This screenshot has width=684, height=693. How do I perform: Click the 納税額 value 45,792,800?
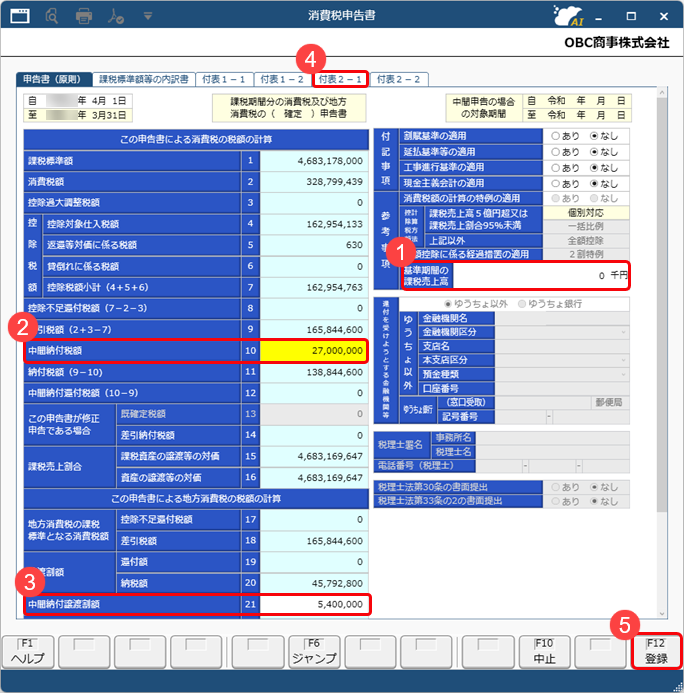314,583
